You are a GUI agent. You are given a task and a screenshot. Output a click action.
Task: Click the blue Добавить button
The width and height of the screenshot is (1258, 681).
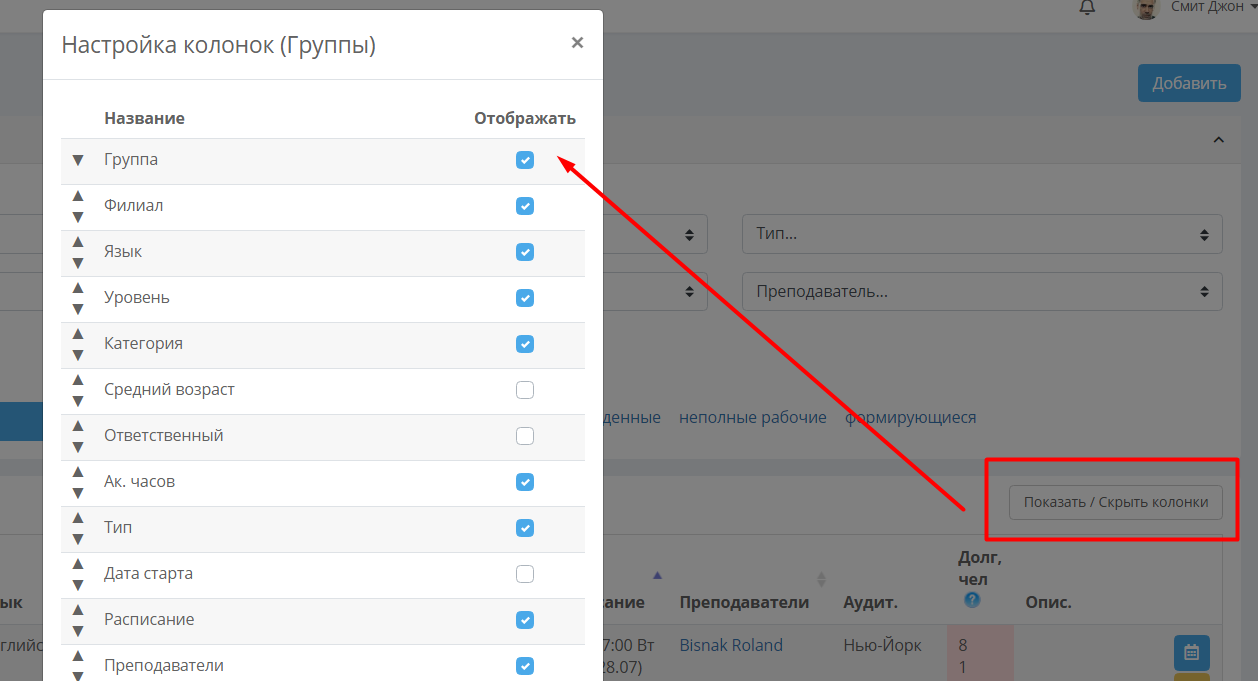[x=1189, y=83]
